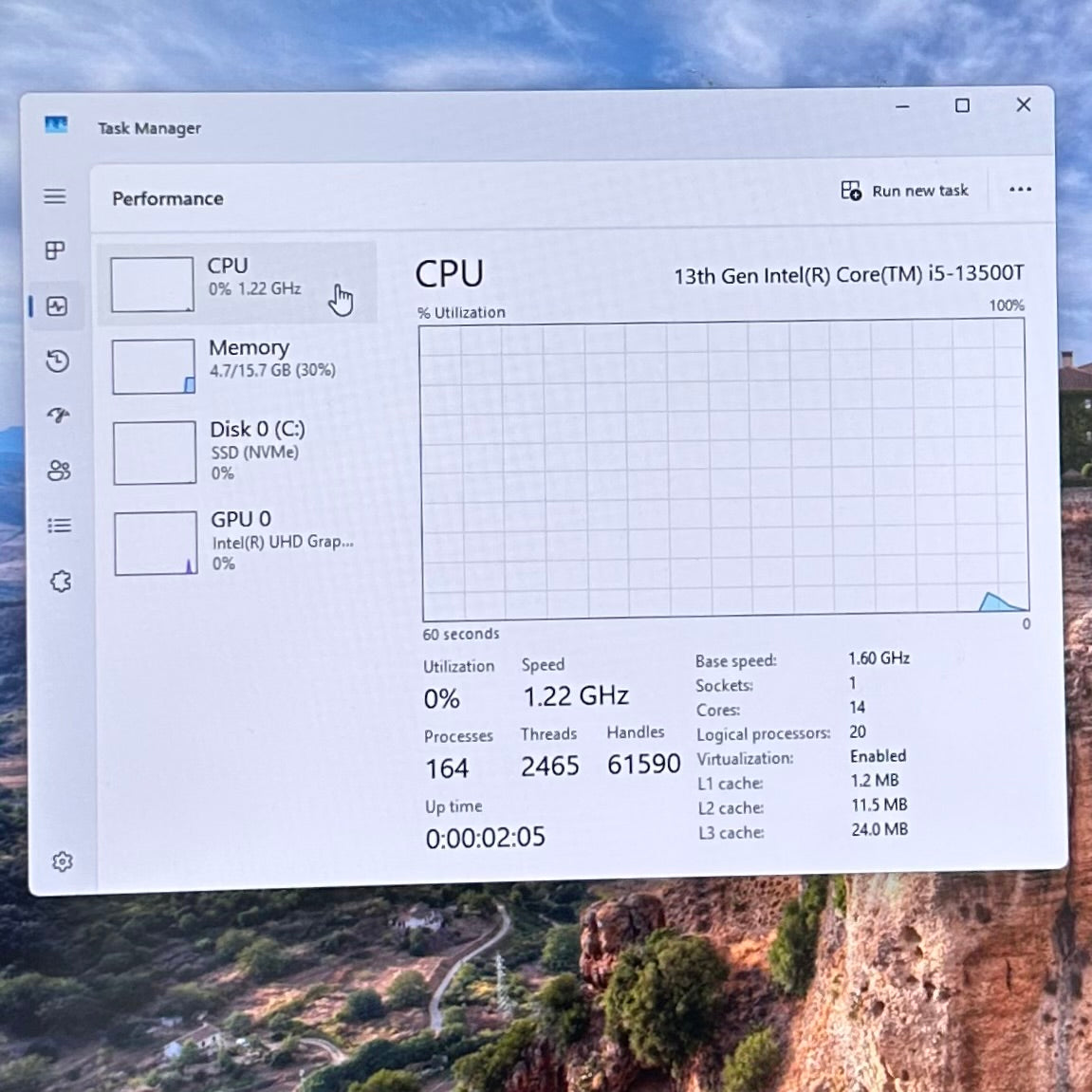The width and height of the screenshot is (1092, 1092).
Task: Click Run new task button
Action: tap(904, 190)
